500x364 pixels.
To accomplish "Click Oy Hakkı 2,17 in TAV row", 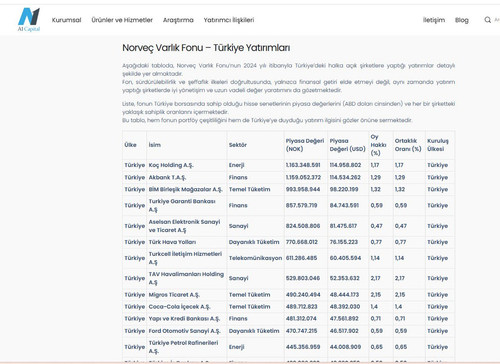I will pyautogui.click(x=375, y=278).
